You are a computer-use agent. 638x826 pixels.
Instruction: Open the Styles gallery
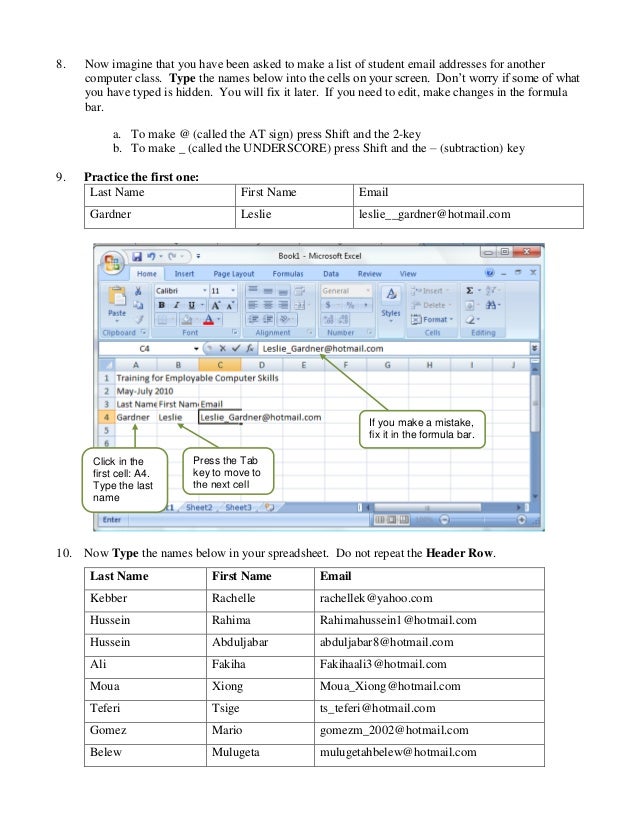coord(391,303)
